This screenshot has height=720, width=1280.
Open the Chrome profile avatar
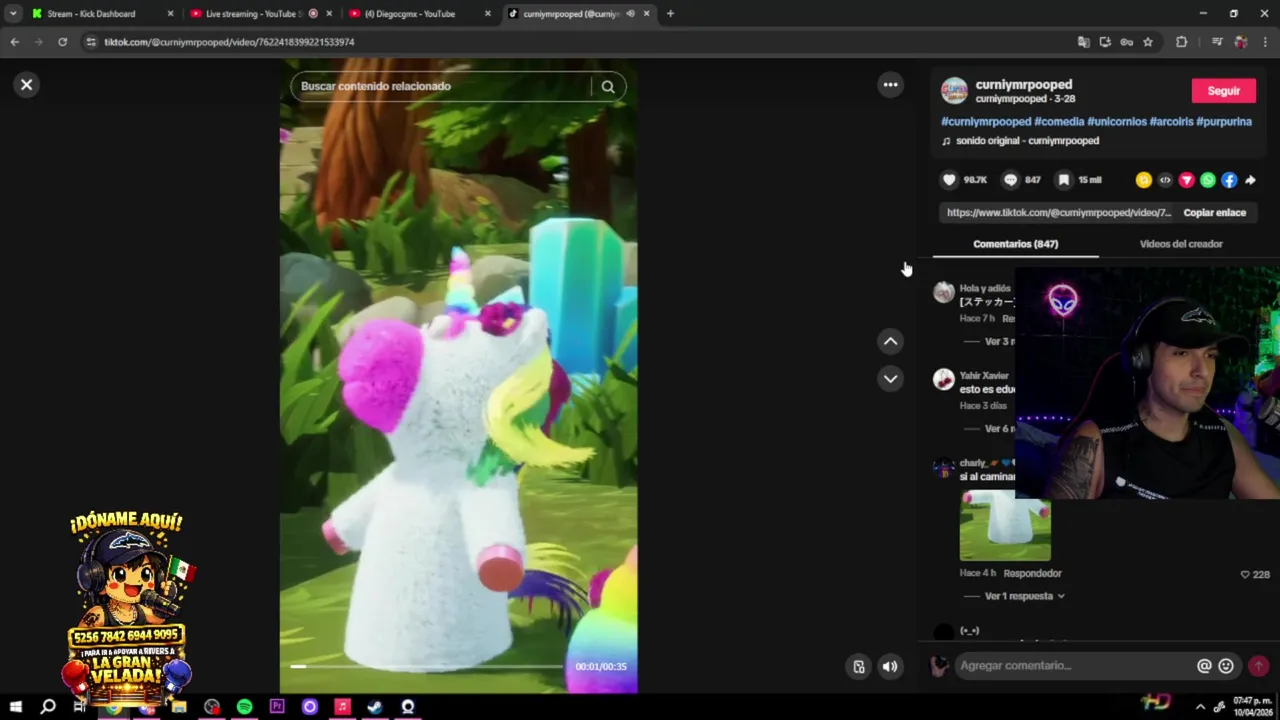tap(1241, 42)
